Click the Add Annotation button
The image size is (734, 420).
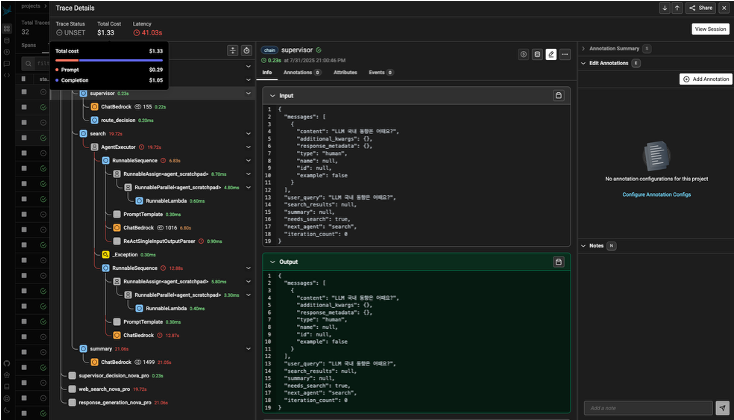click(x=705, y=78)
